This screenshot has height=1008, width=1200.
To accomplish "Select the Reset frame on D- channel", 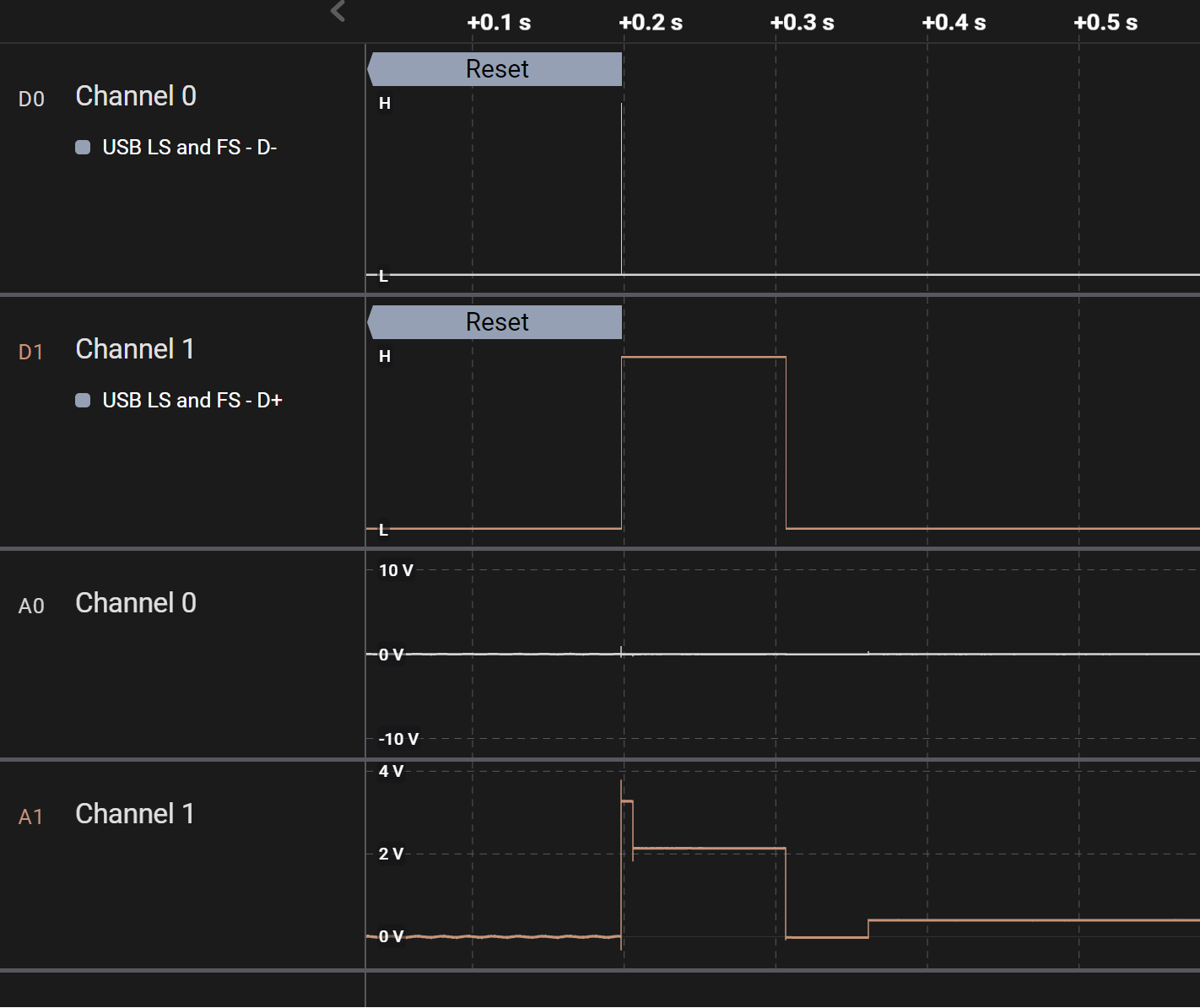I will pyautogui.click(x=495, y=69).
